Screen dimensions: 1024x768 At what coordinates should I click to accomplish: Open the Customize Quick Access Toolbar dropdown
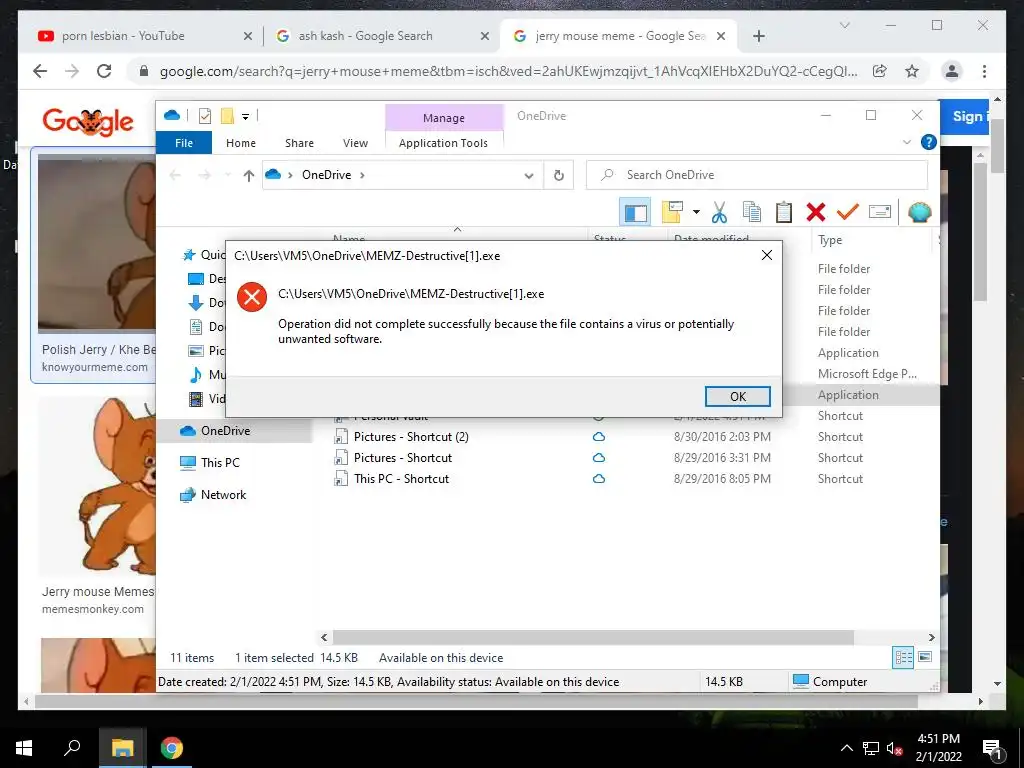[246, 117]
